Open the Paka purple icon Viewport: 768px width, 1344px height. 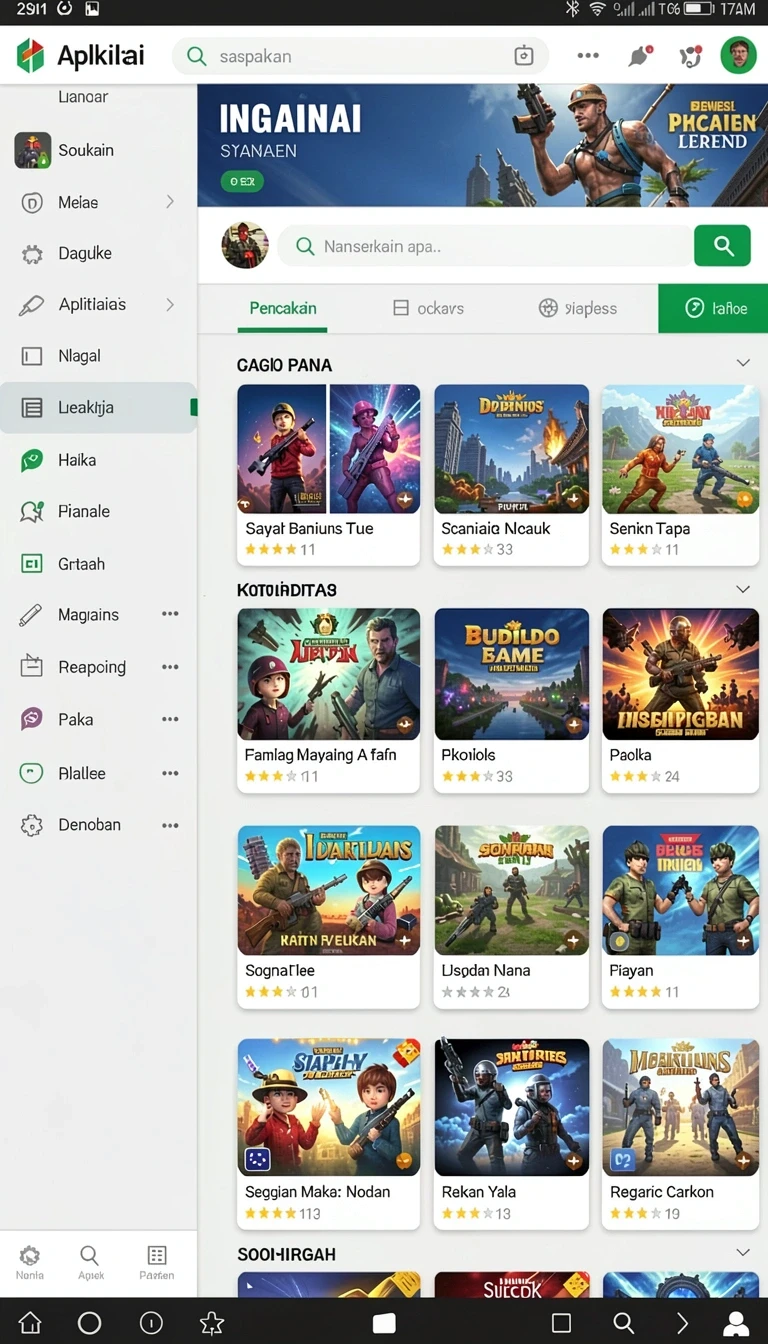(32, 719)
